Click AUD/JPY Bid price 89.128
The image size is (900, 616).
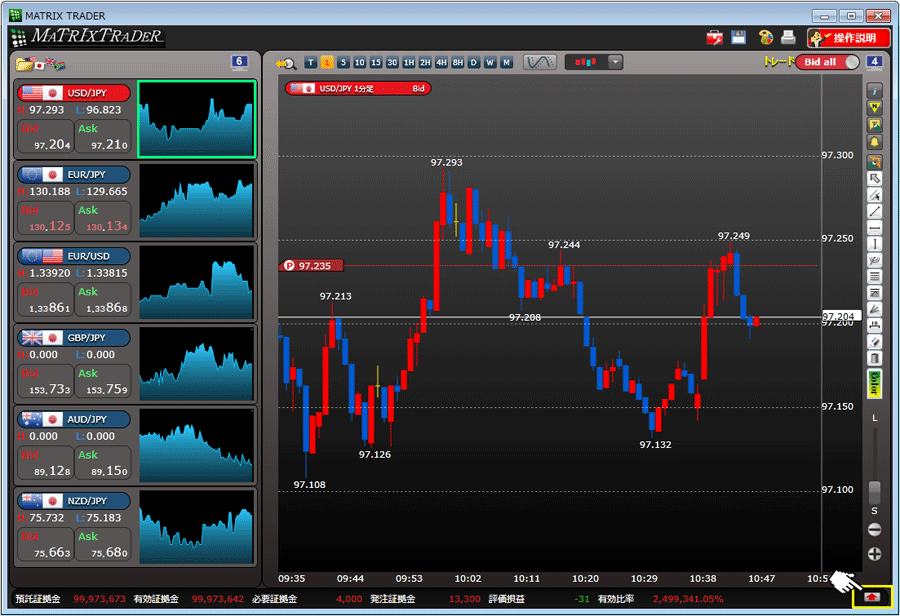(x=45, y=463)
